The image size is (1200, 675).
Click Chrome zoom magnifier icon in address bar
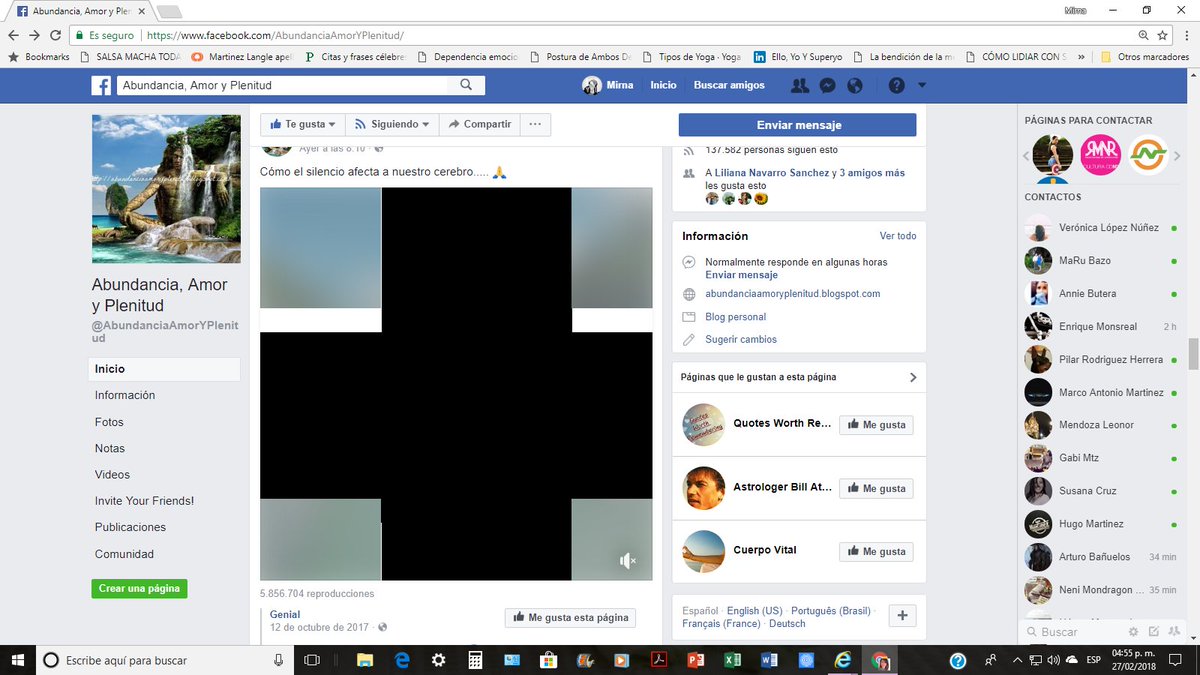[1143, 34]
